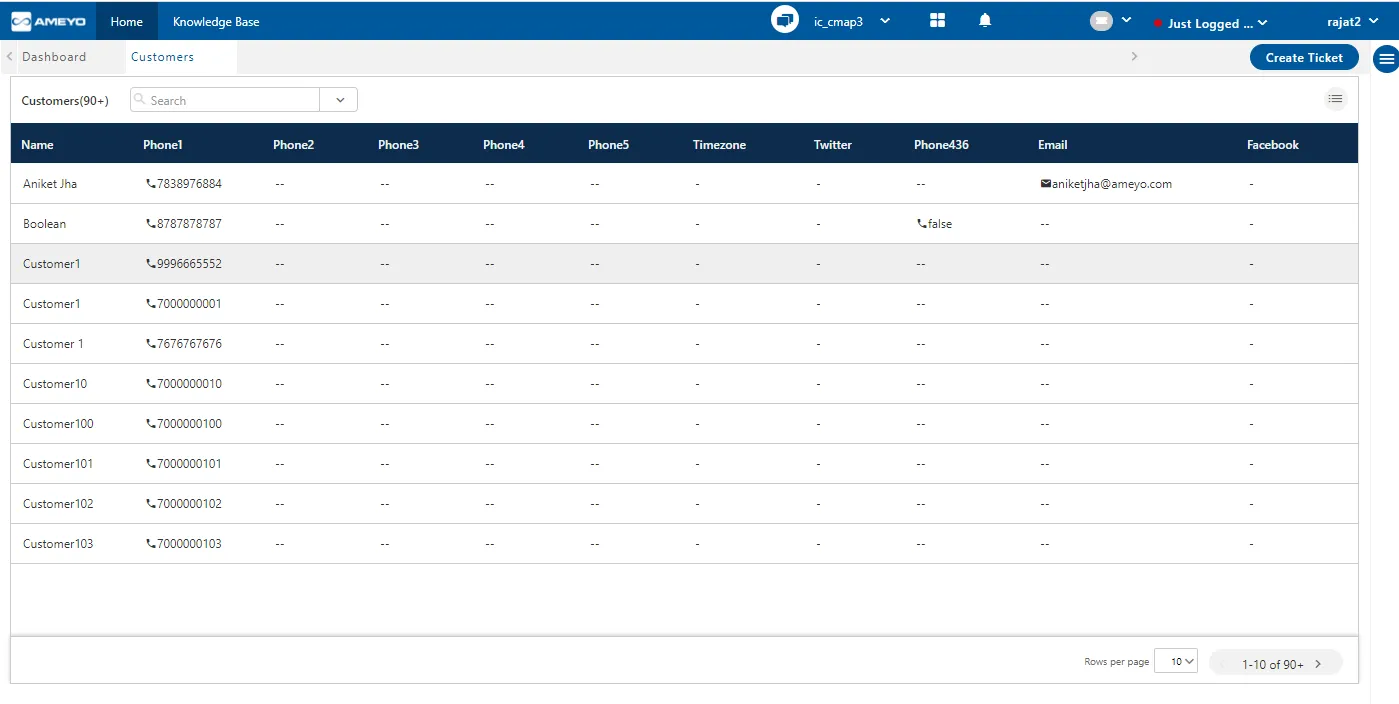Click the envelope icon beside aniketjha@ameyo.com
1399x704 pixels.
pyautogui.click(x=1046, y=184)
